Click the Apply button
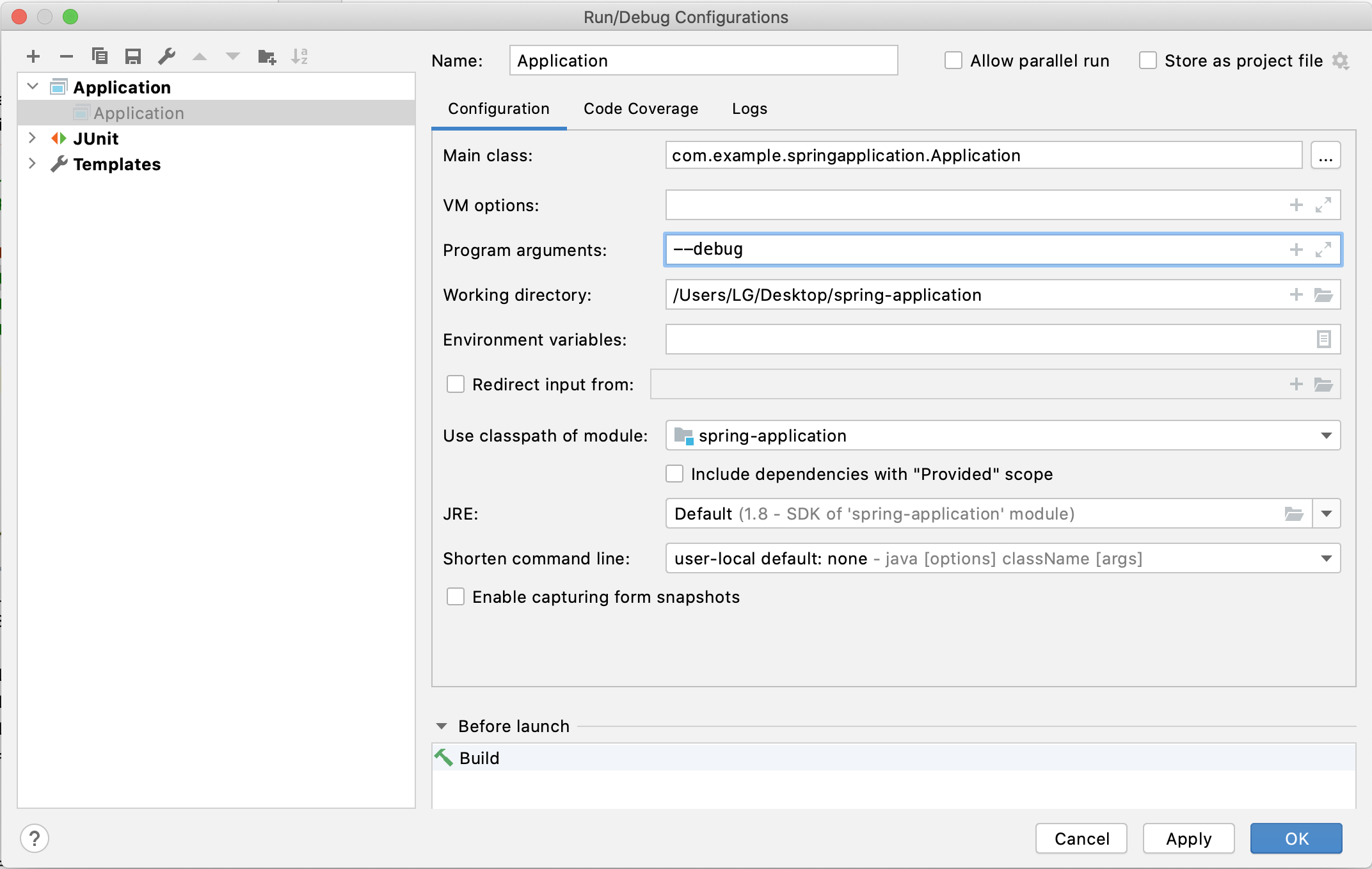 pos(1188,838)
